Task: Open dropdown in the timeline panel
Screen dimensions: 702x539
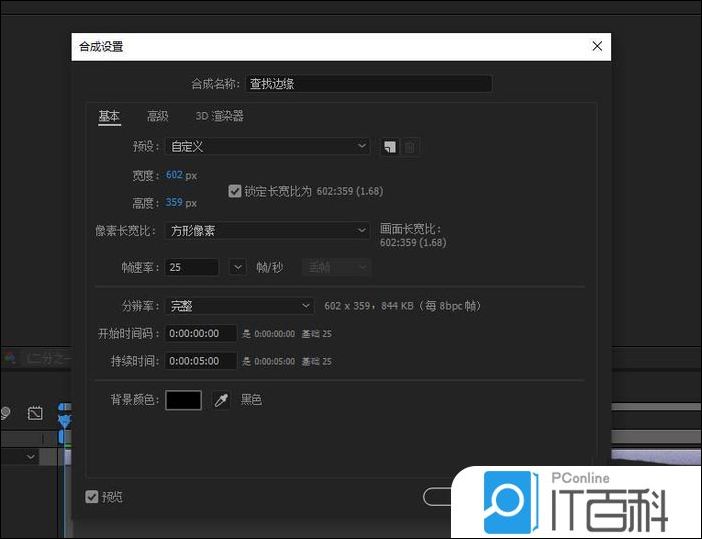Action: pos(30,457)
